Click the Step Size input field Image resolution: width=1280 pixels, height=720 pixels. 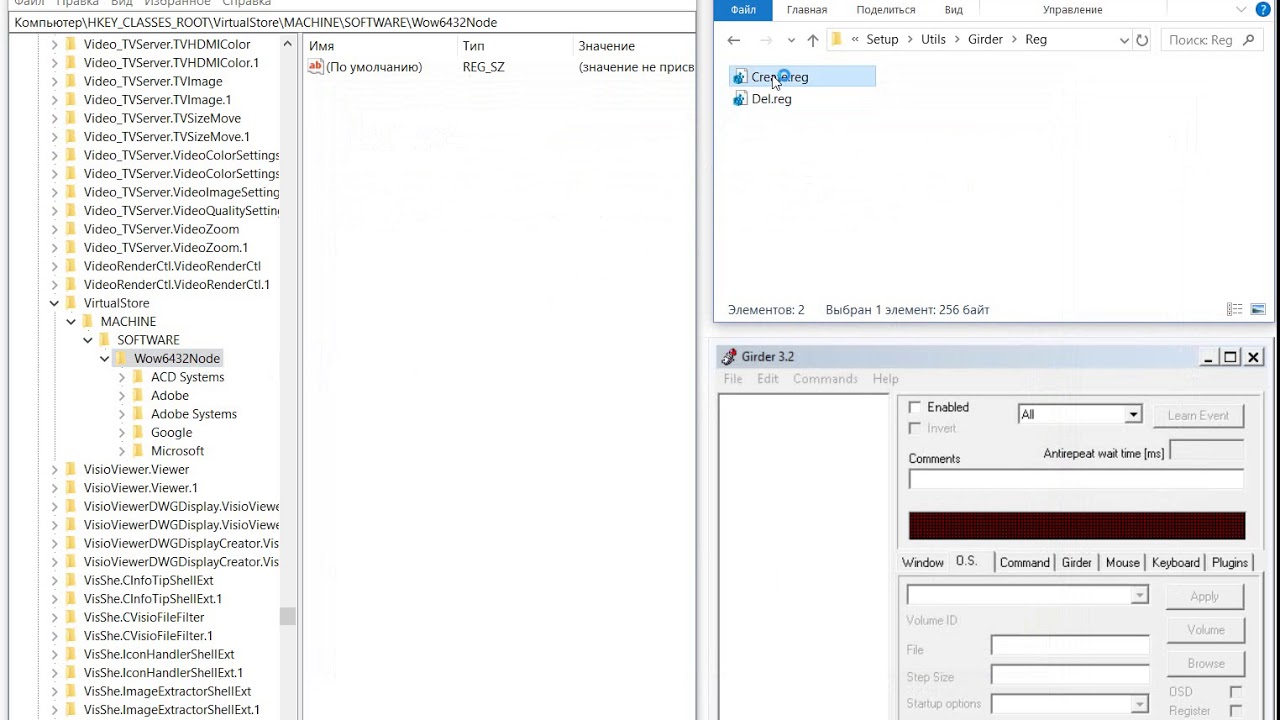(x=1070, y=676)
